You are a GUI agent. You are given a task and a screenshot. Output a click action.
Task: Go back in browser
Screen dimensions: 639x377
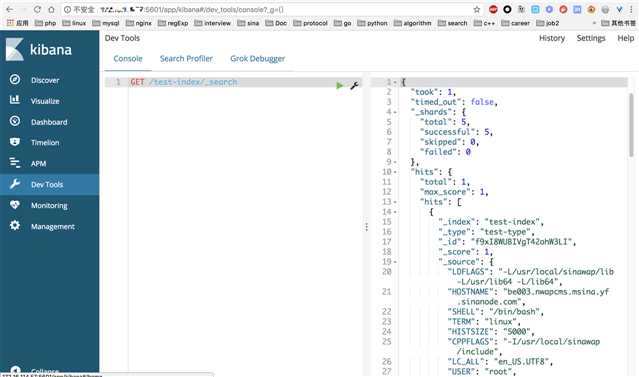coord(10,9)
